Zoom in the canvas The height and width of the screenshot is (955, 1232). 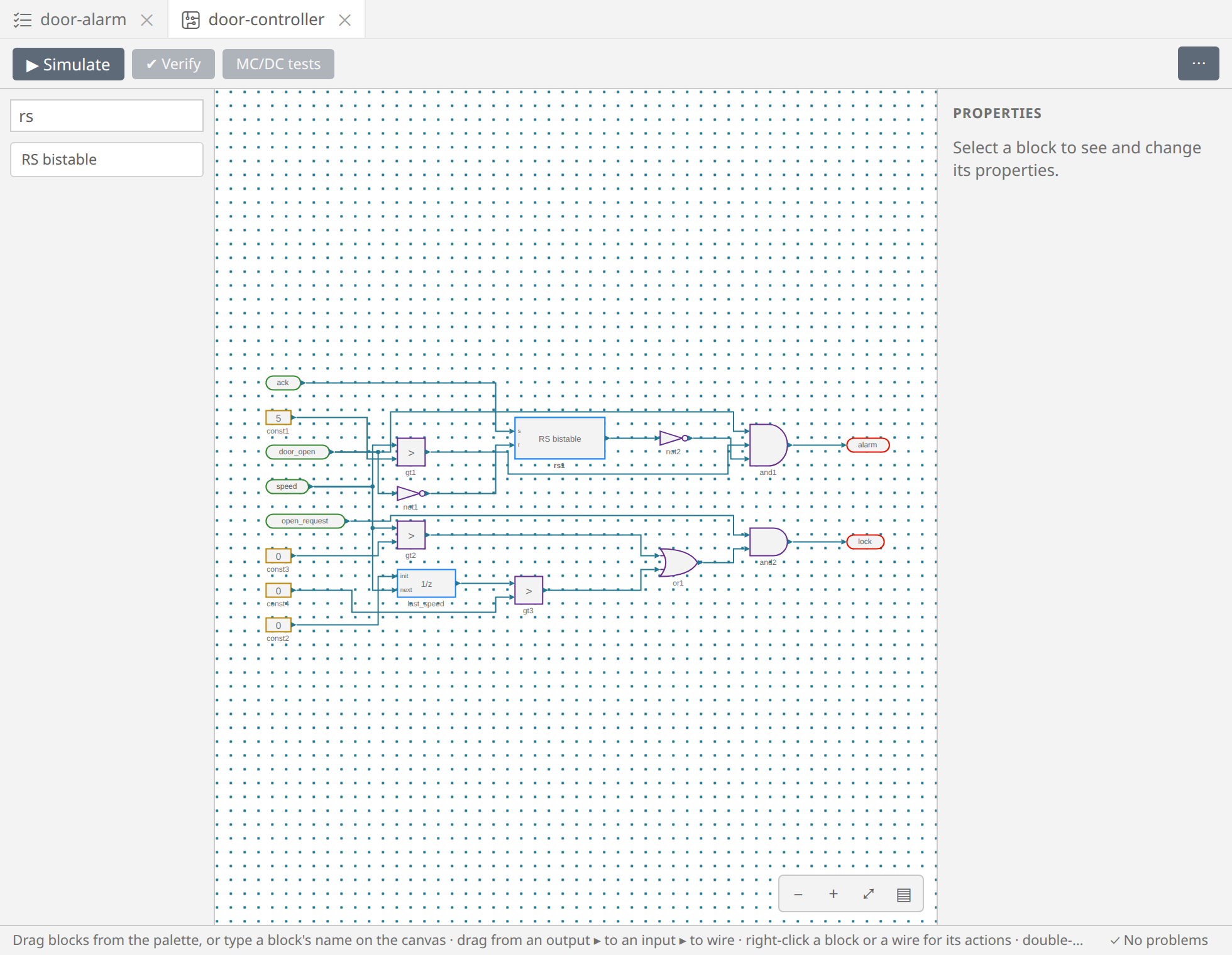833,894
